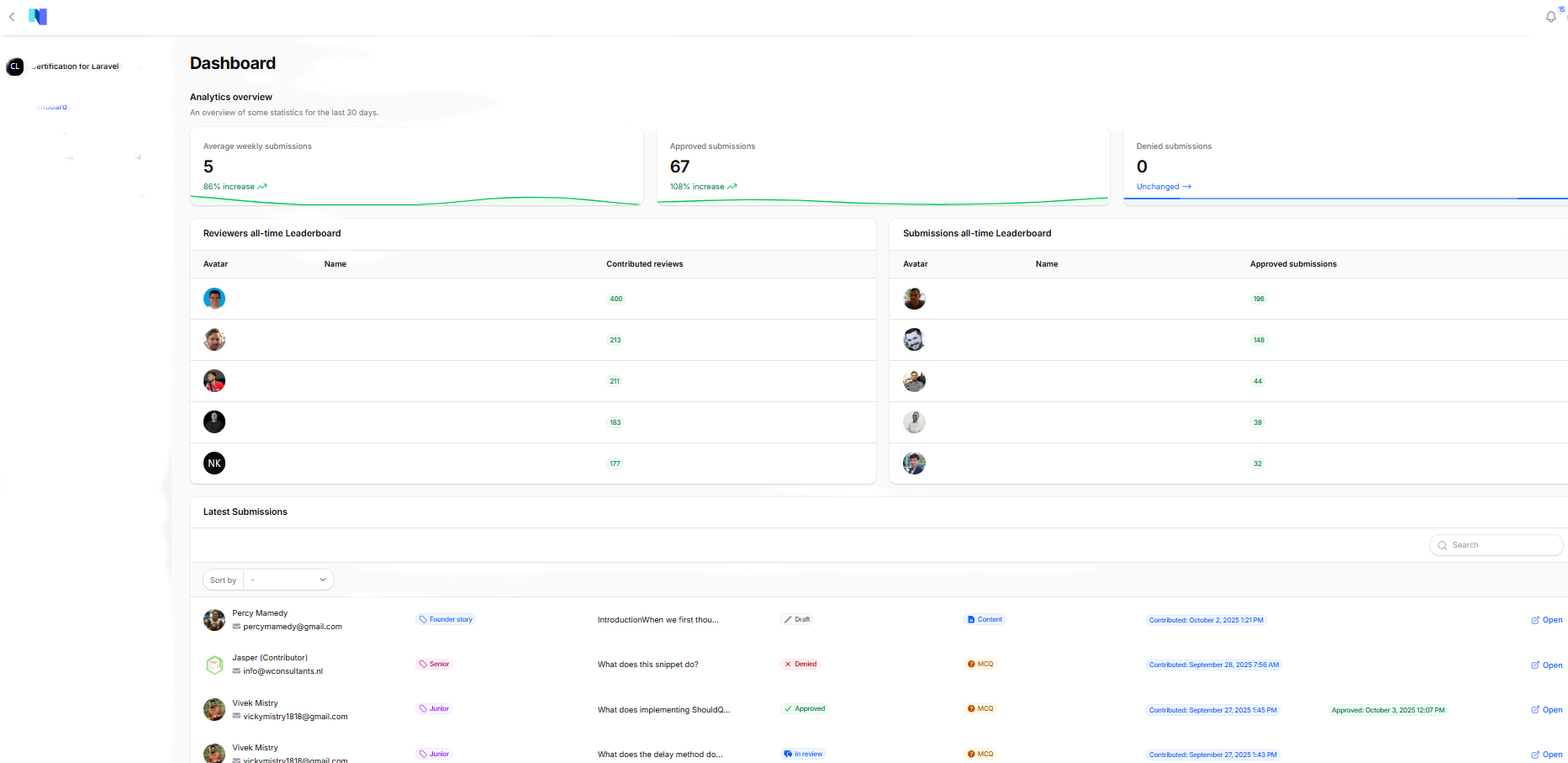
Task: Click the Content type icon on Percy's row
Action: point(972,619)
